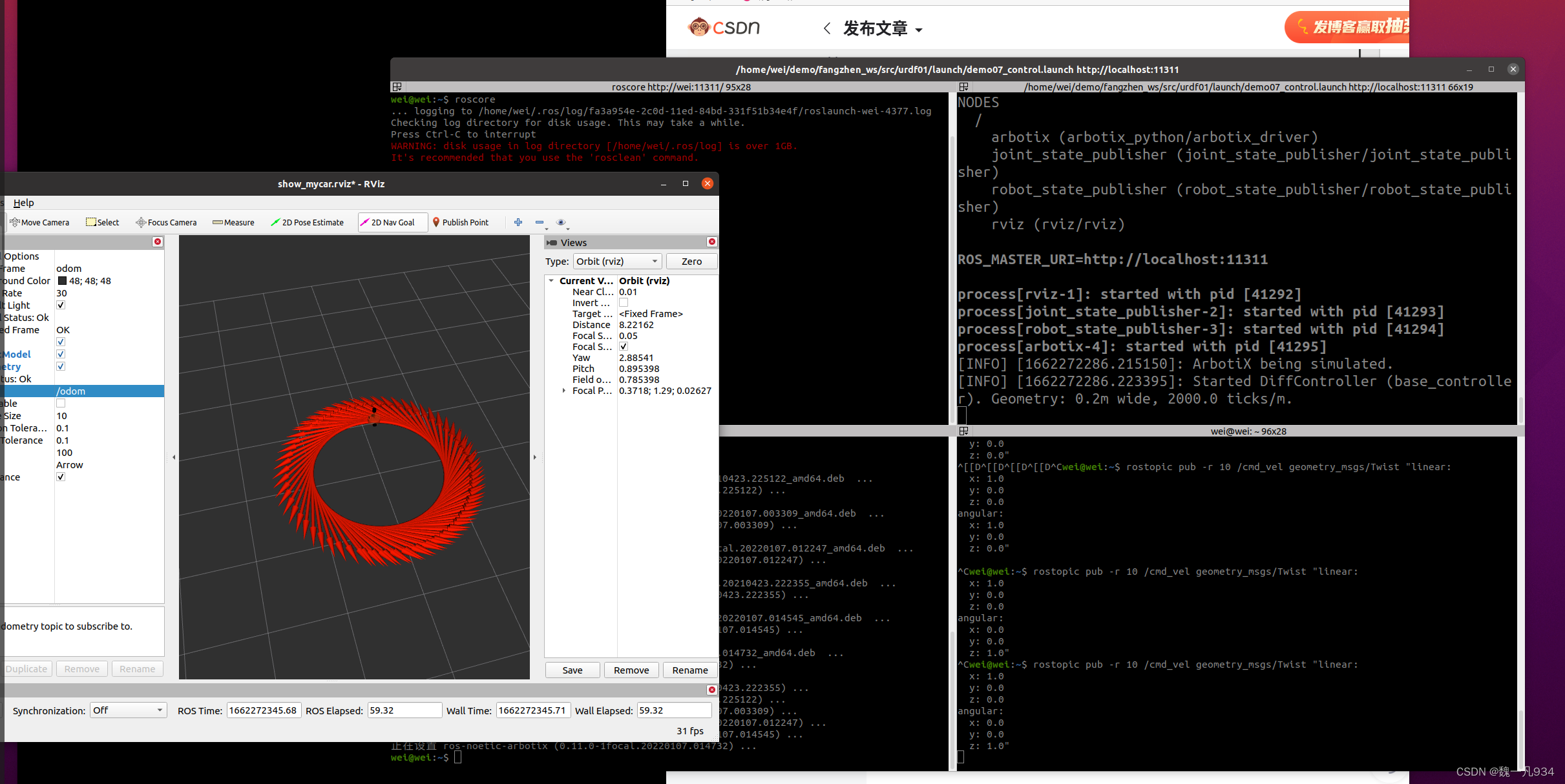Image resolution: width=1565 pixels, height=784 pixels.
Task: Click the back chevron on CSDN page
Action: click(x=826, y=28)
